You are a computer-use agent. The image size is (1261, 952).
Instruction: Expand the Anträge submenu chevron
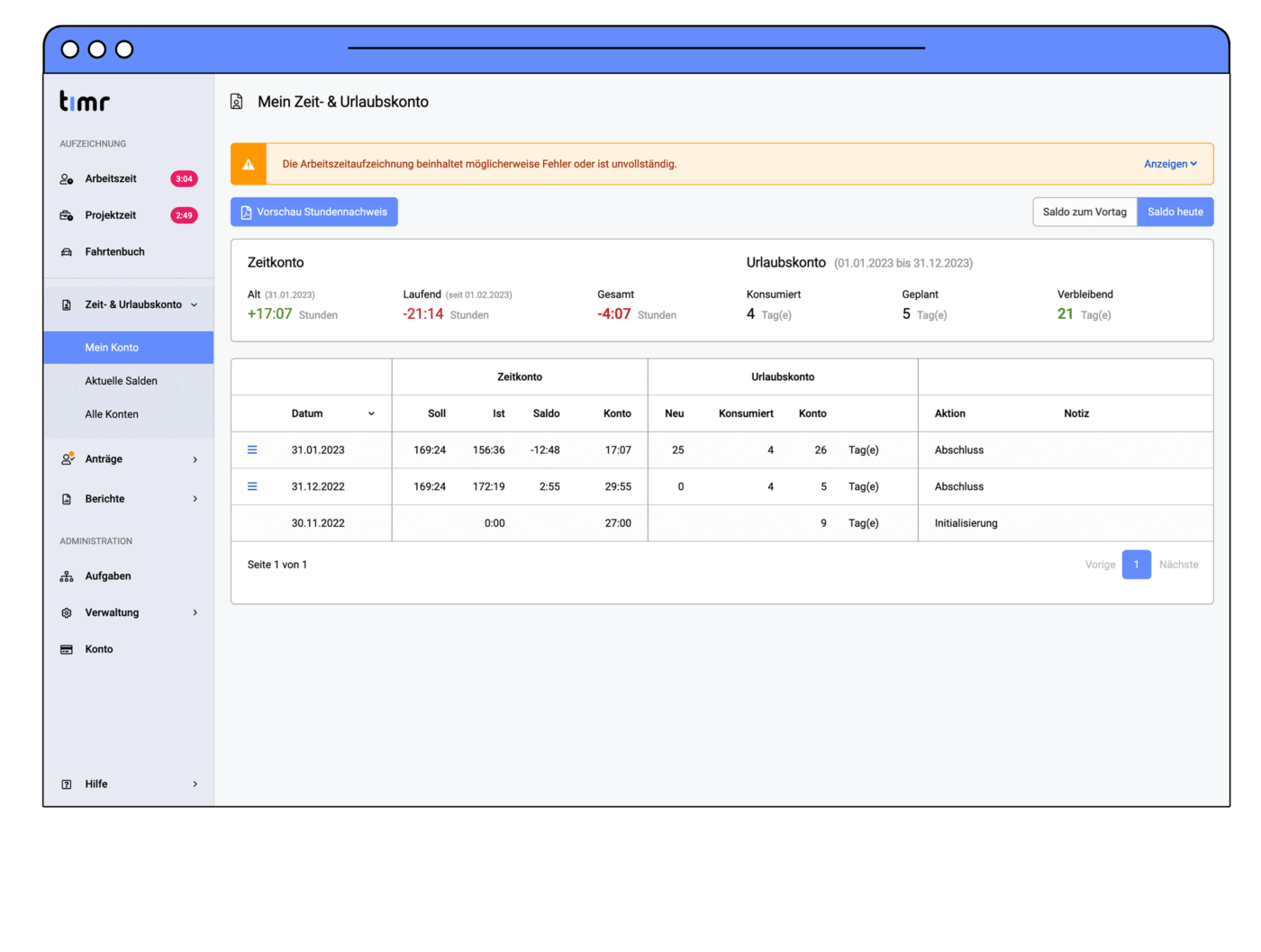pyautogui.click(x=195, y=460)
